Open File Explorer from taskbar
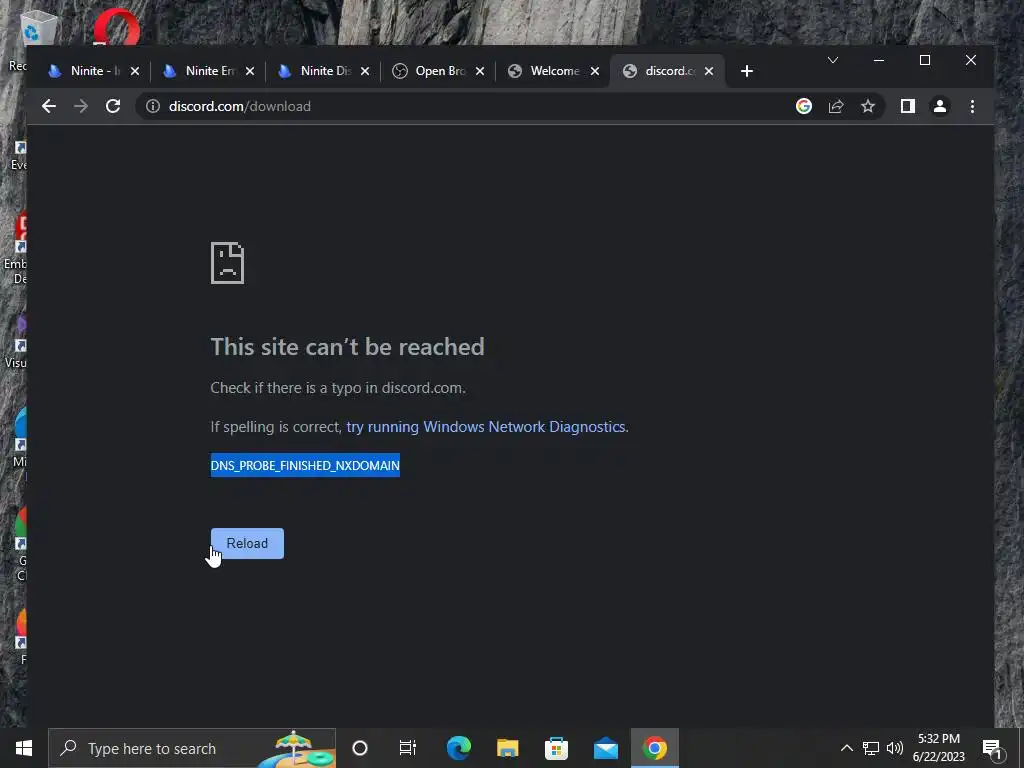Image resolution: width=1024 pixels, height=768 pixels. (x=507, y=748)
